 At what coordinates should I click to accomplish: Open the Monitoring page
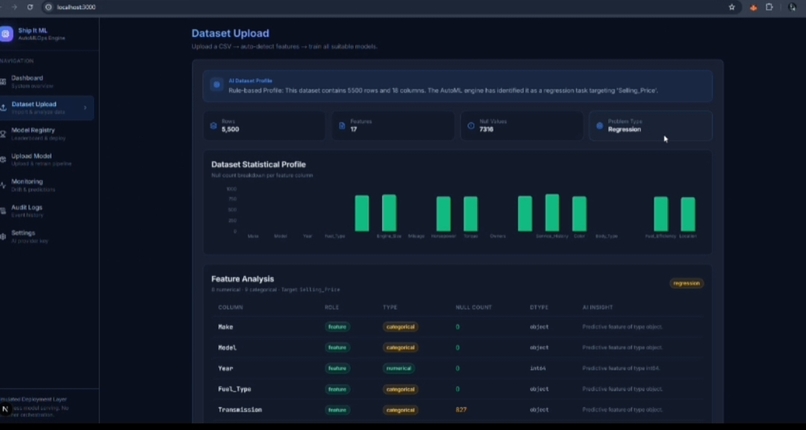pyautogui.click(x=46, y=185)
